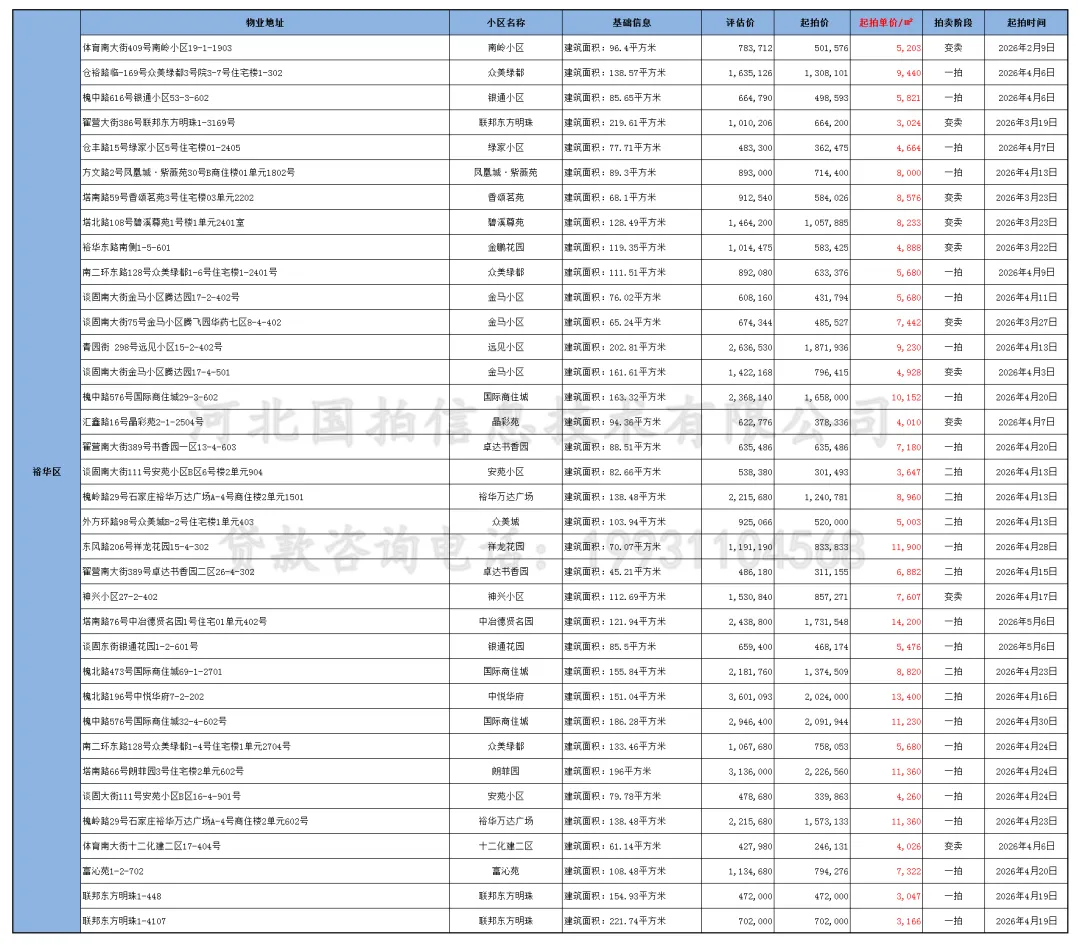Click the red 起拍单价/㎡ column header

(886, 23)
